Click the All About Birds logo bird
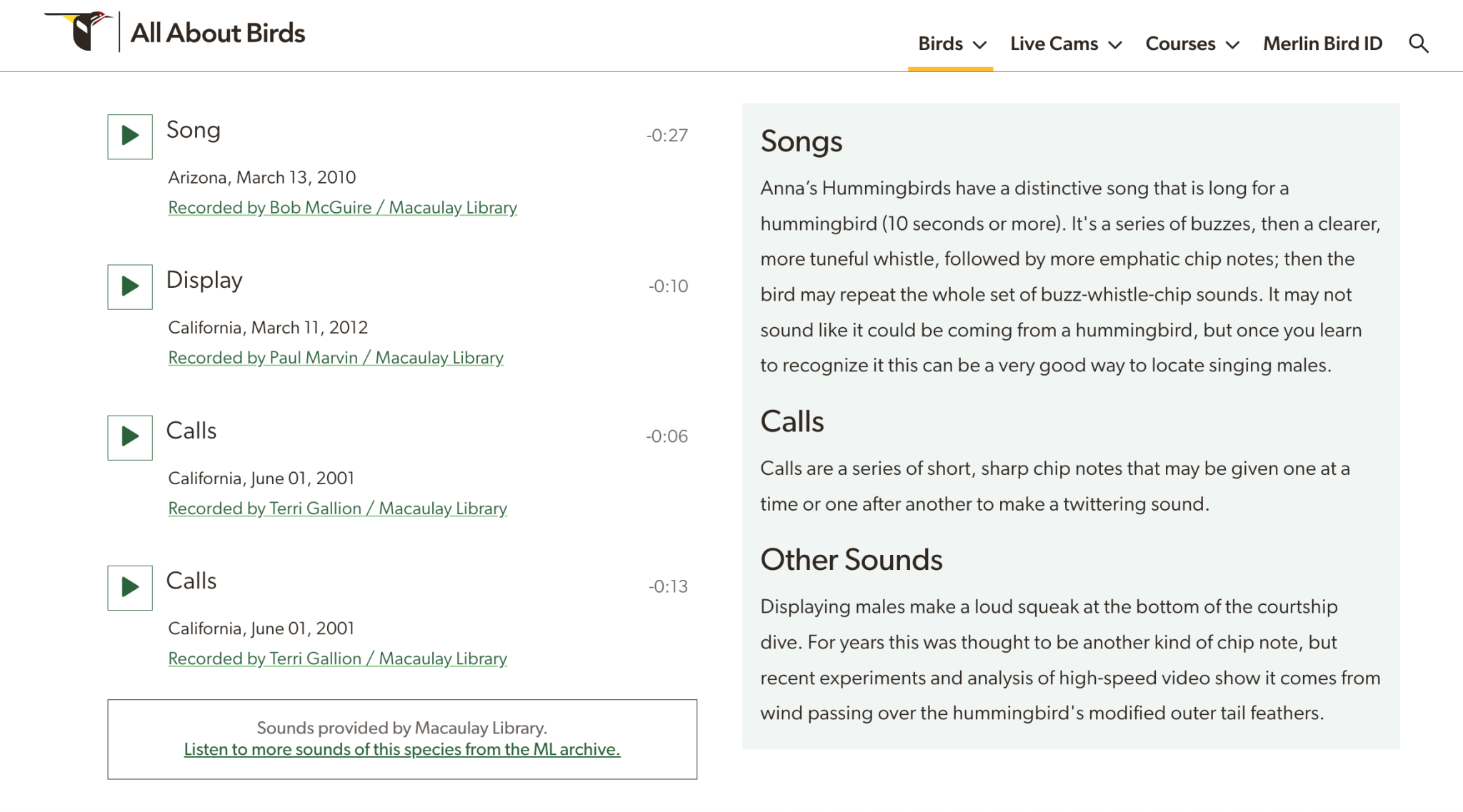Screen dimensions: 1463x812 80,31
